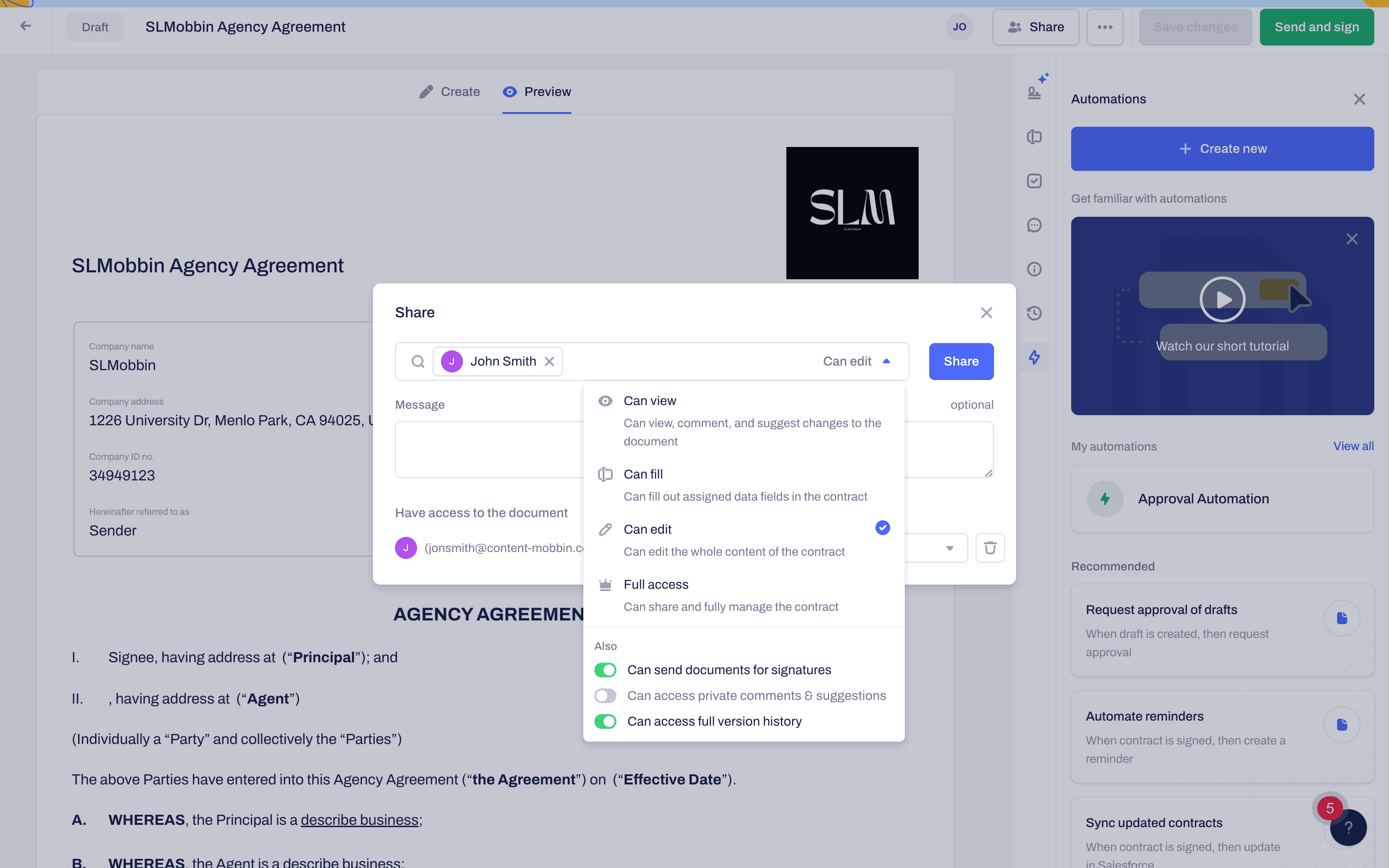Select the Full access permission option

655,584
